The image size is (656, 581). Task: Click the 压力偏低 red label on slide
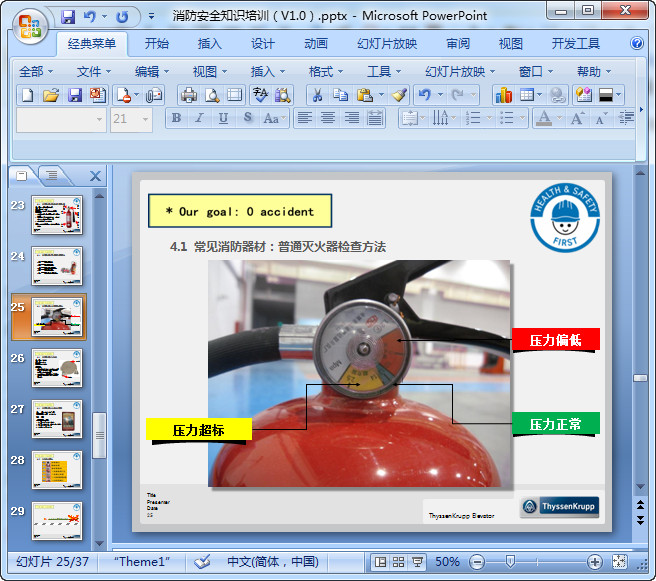(x=556, y=340)
